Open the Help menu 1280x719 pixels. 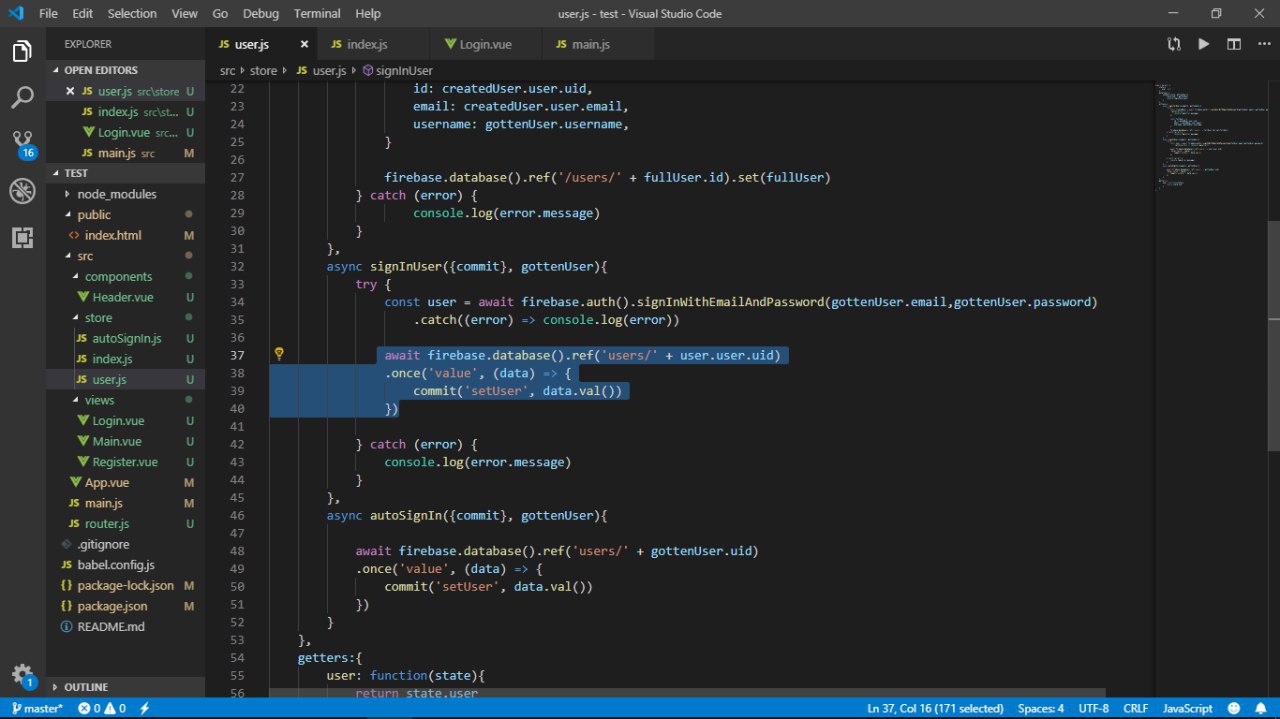[x=368, y=13]
